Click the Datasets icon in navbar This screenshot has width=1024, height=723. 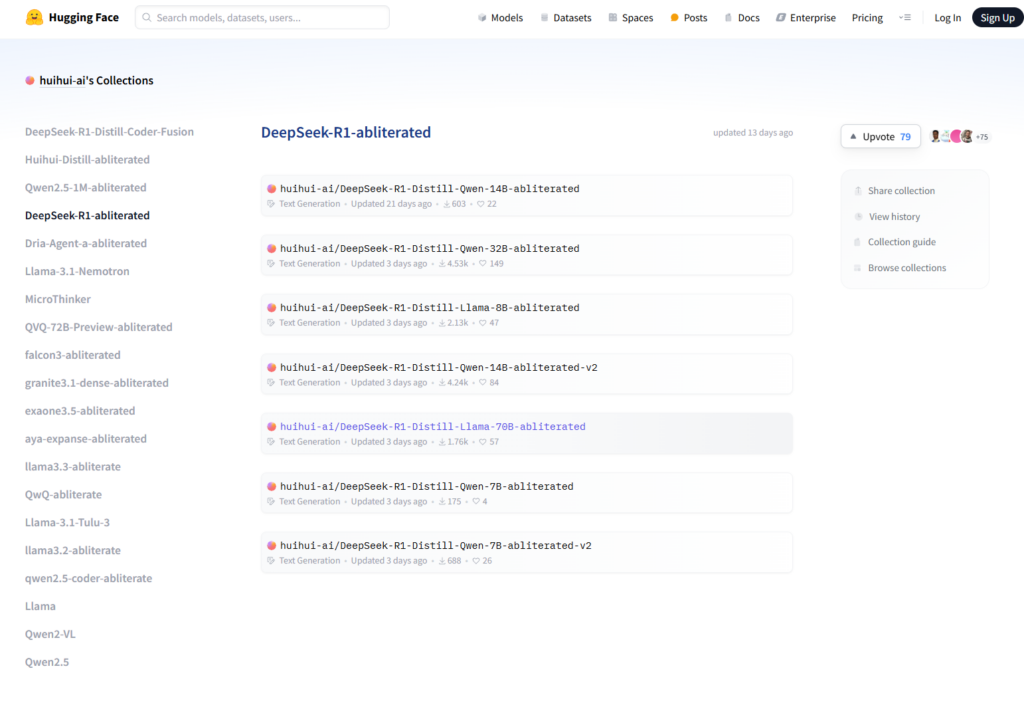[x=544, y=18]
